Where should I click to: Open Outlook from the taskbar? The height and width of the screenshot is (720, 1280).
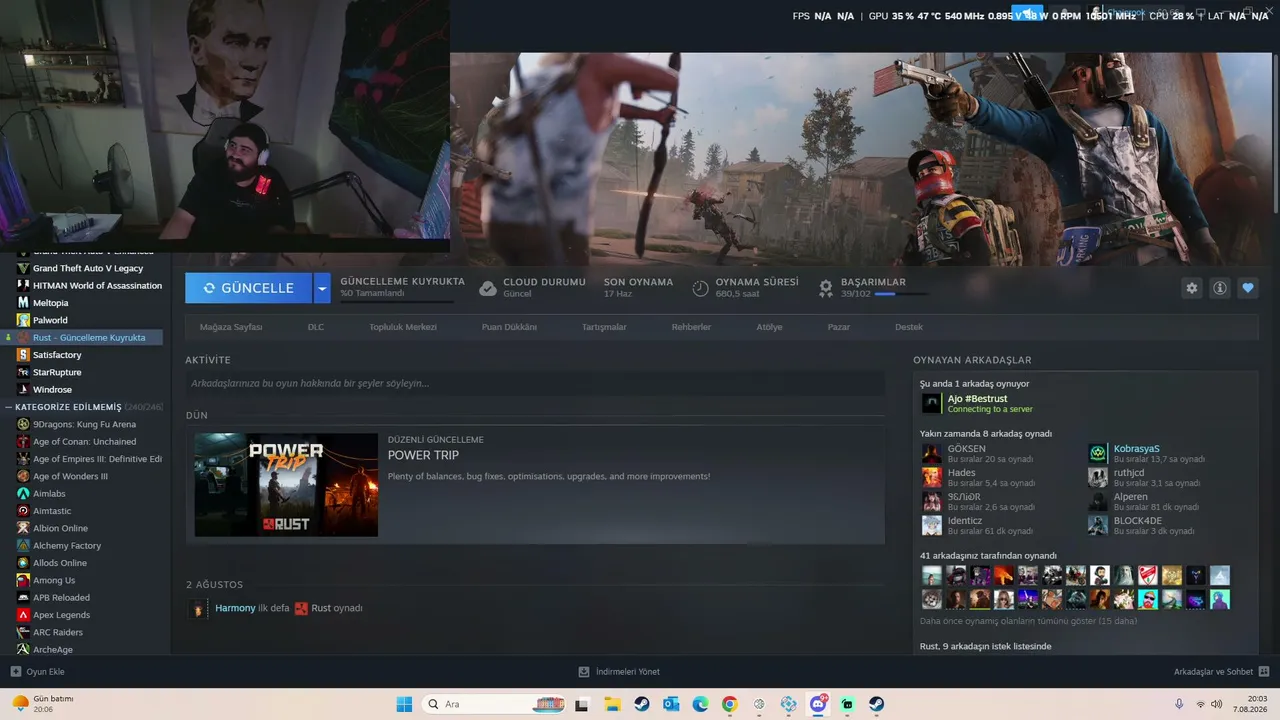point(671,704)
